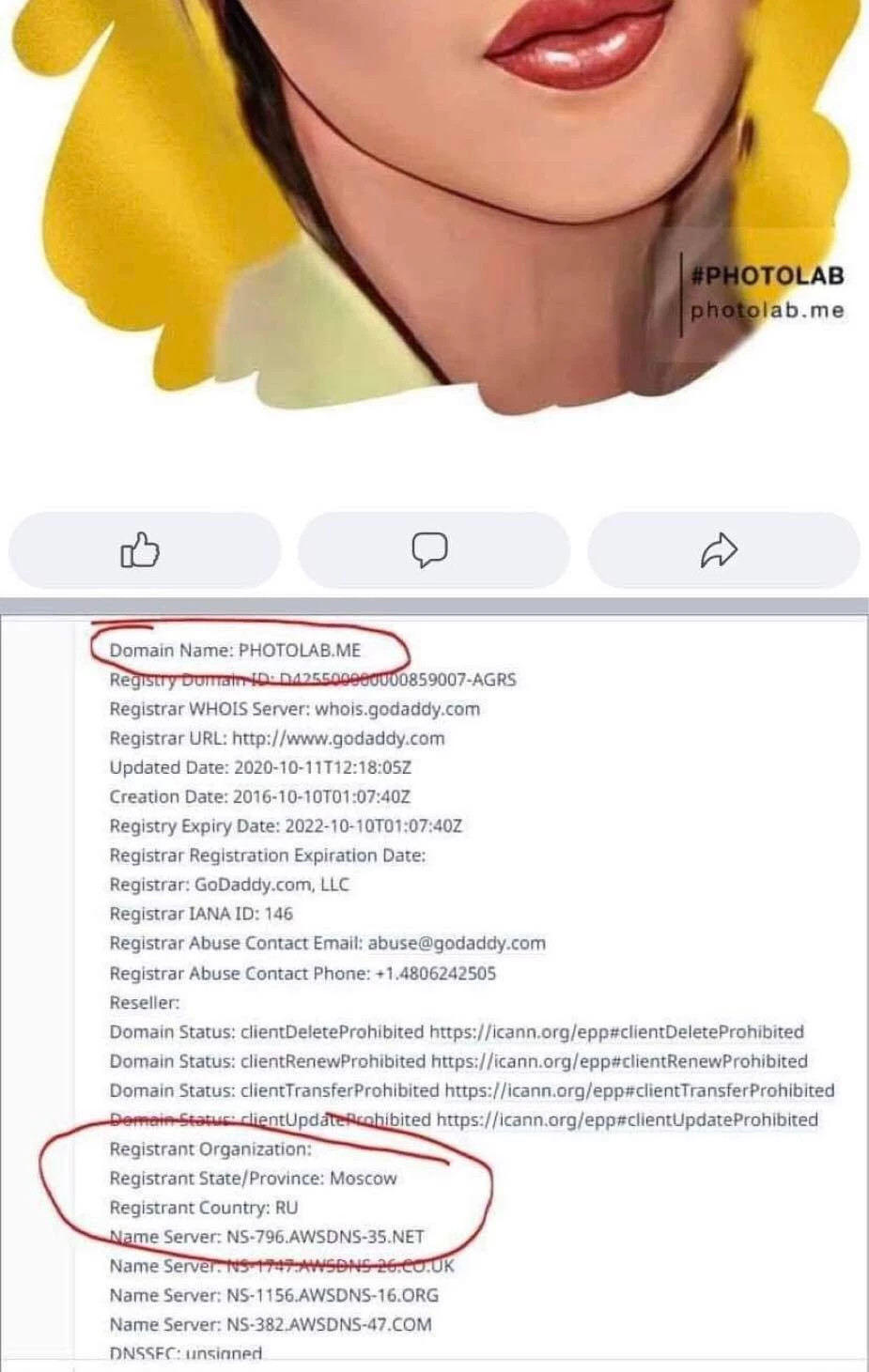This screenshot has height=1372, width=869.
Task: Click the thumbs-up like icon
Action: click(x=140, y=550)
